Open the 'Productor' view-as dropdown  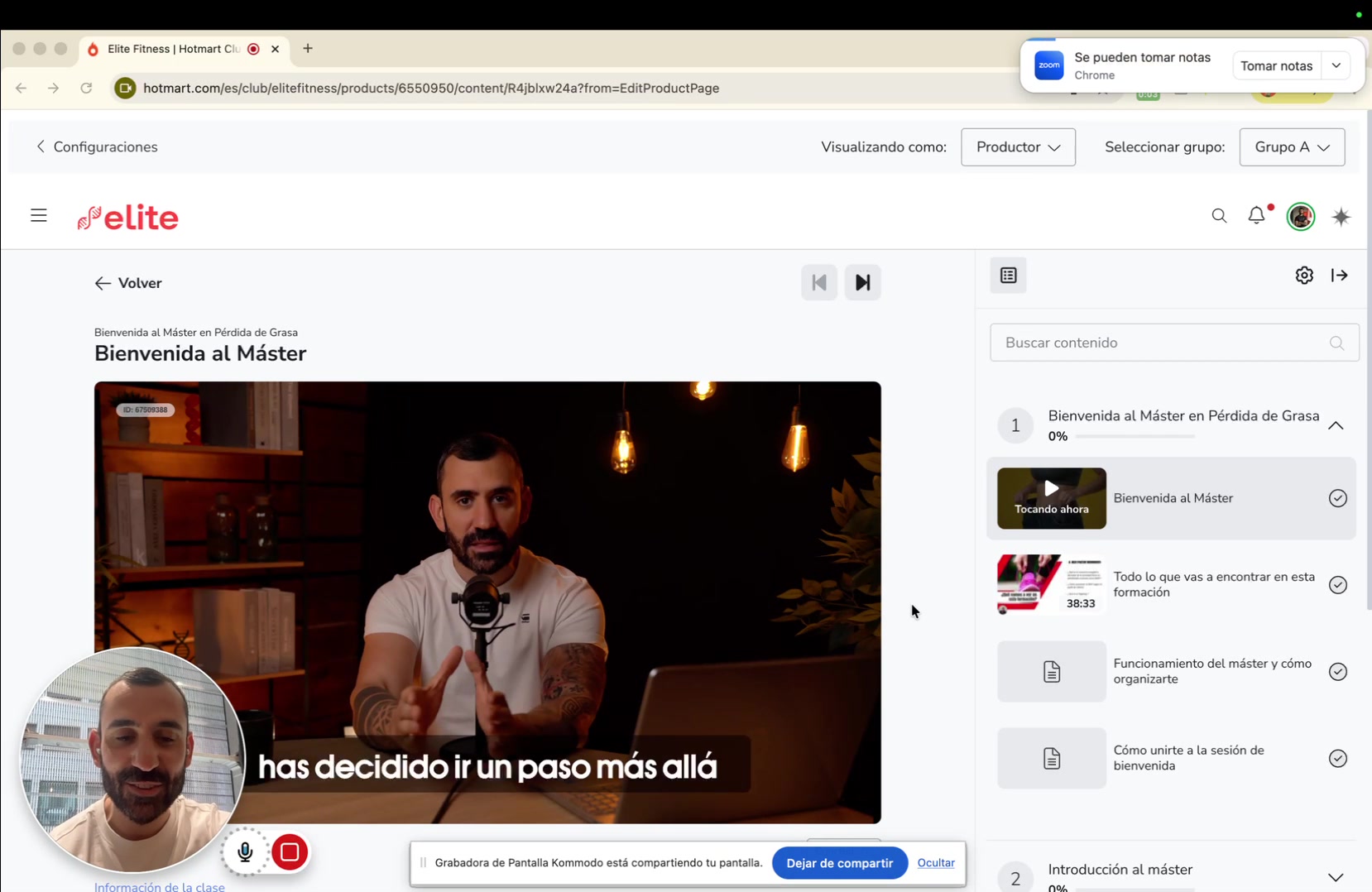click(1018, 147)
